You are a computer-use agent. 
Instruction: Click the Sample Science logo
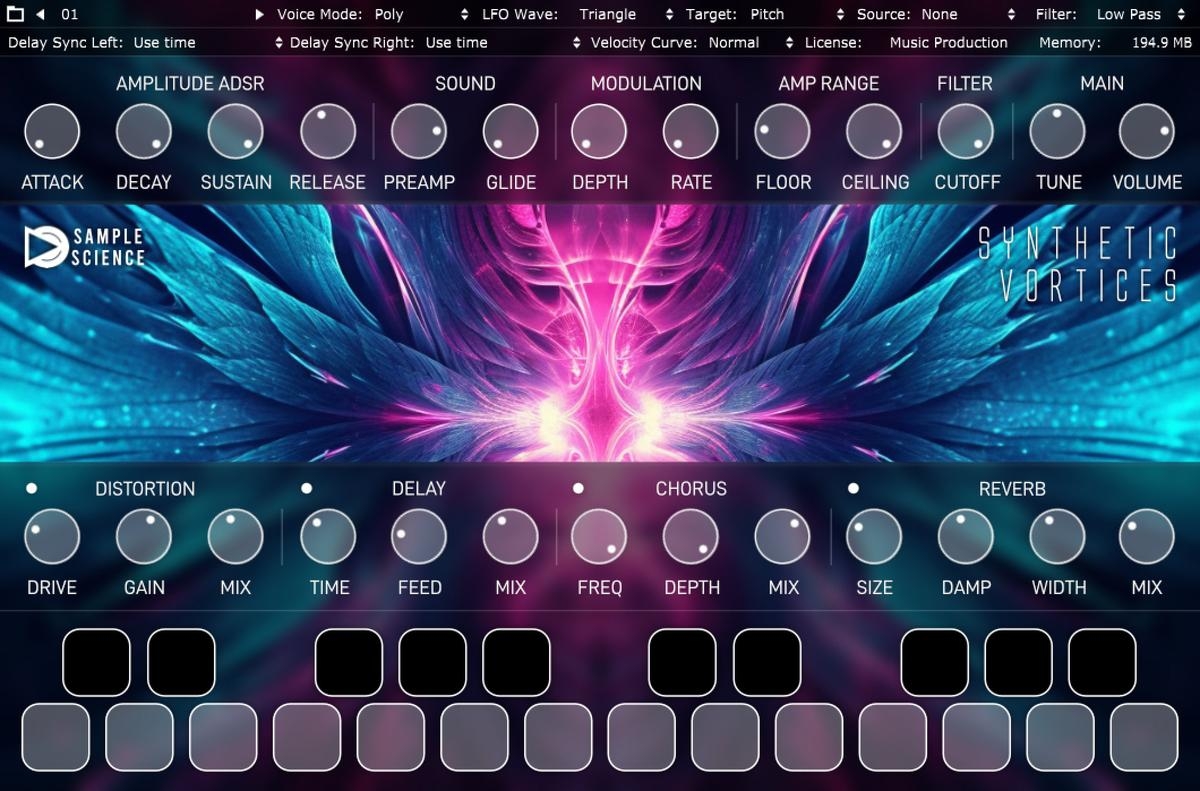(x=85, y=248)
